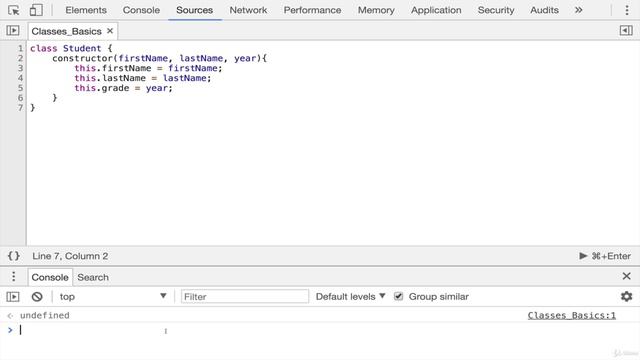The height and width of the screenshot is (360, 640).
Task: Click line number 7 in gutter
Action: tap(20, 108)
